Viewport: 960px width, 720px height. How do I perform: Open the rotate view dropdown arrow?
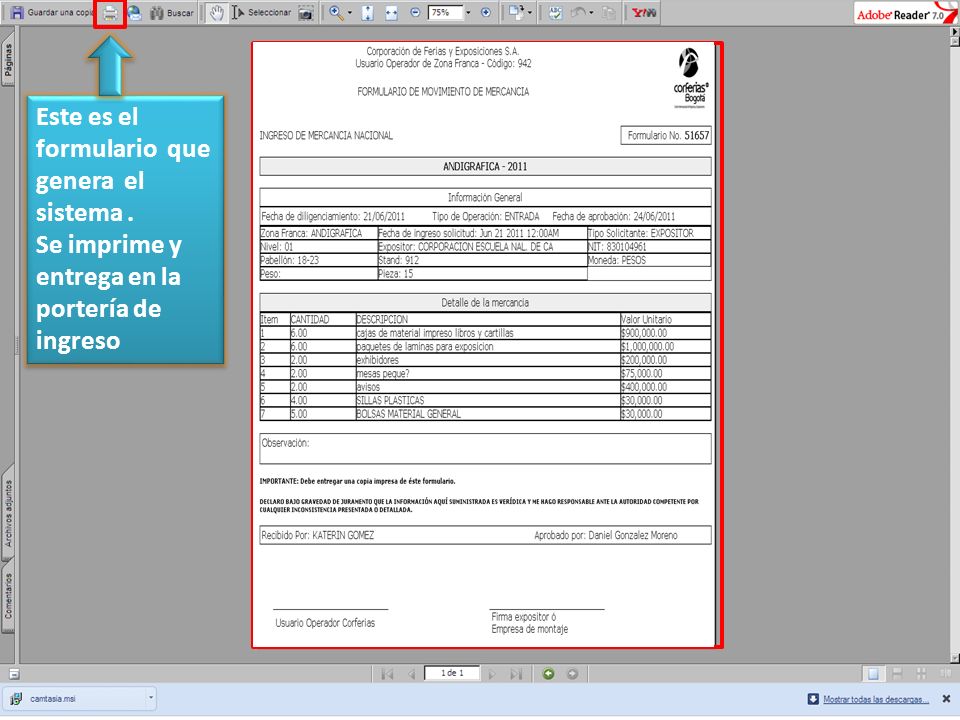pos(530,13)
